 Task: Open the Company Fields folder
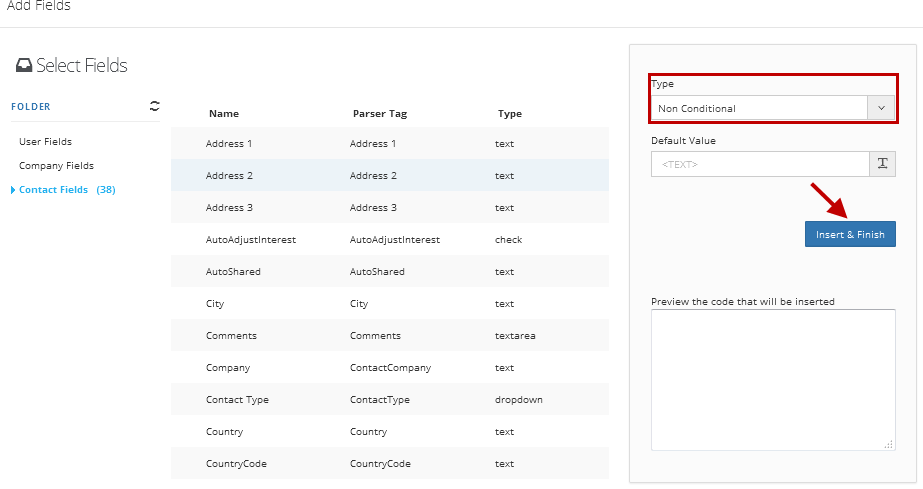click(x=57, y=166)
